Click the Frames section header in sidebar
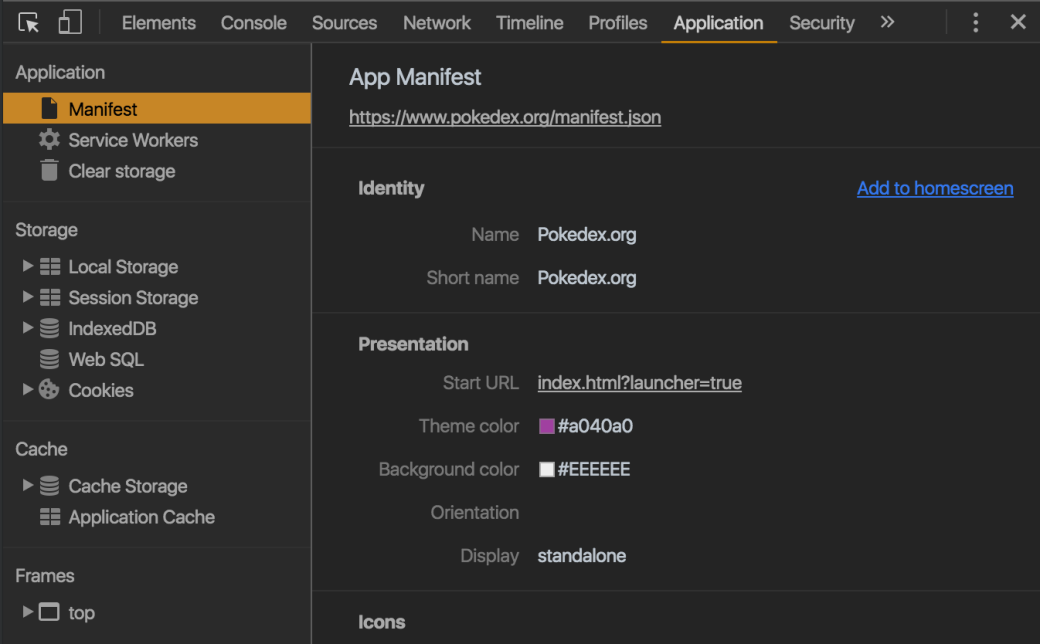The width and height of the screenshot is (1040, 644). coord(44,576)
